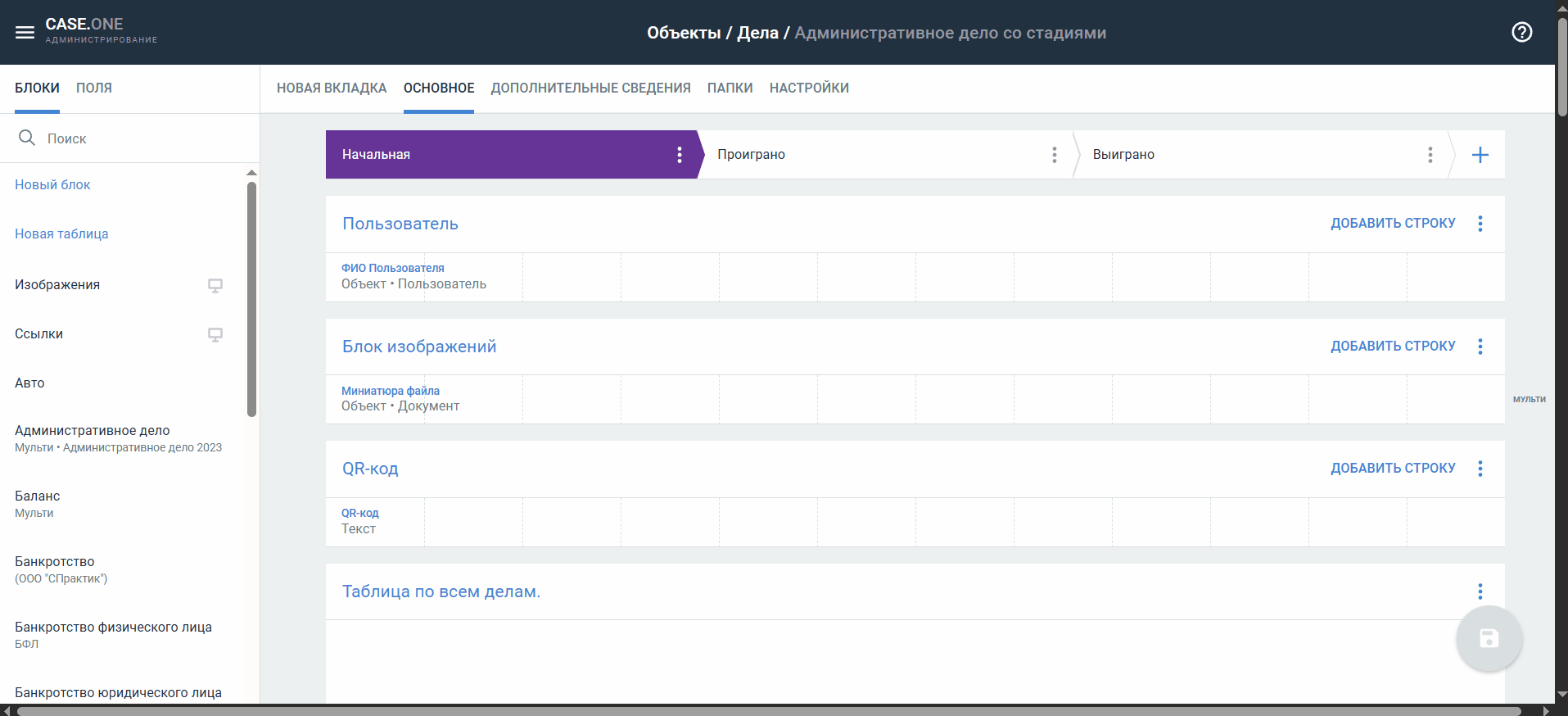Open options menu for Выиграно stage
The height and width of the screenshot is (716, 1568).
click(x=1430, y=155)
